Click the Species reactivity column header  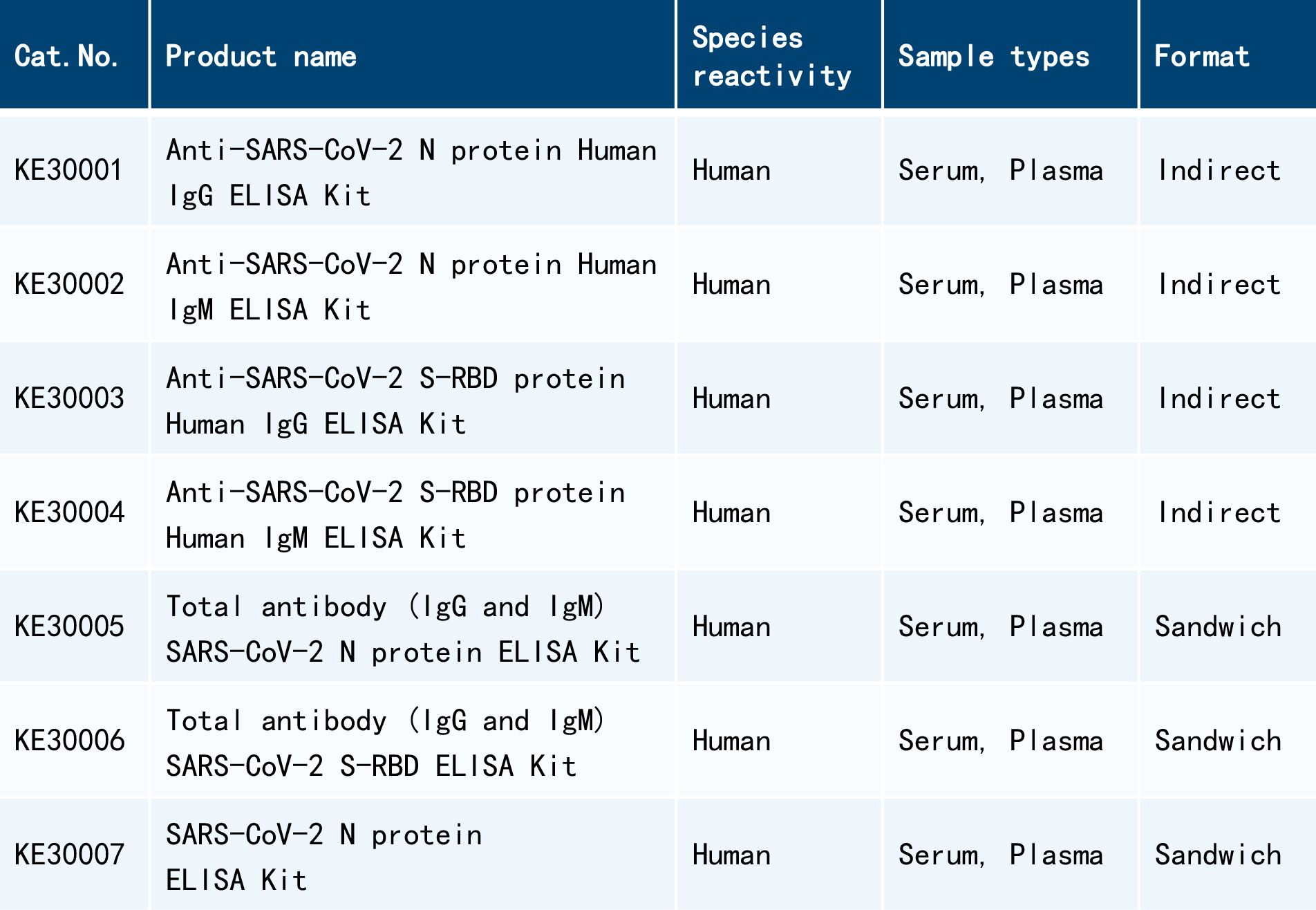pyautogui.click(x=772, y=56)
